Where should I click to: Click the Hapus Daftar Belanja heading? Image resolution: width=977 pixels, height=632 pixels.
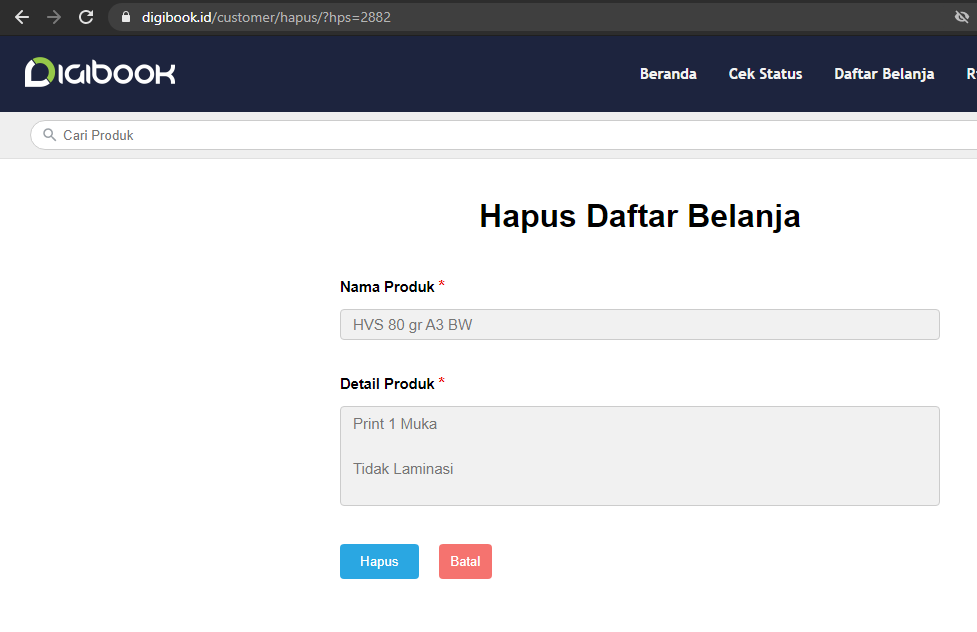639,216
